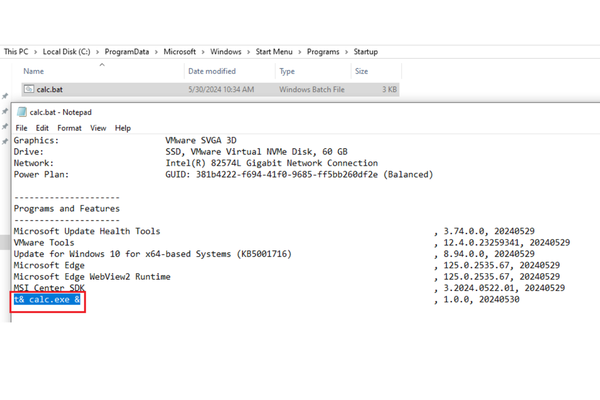
Task: Click the 'Intel(R) 82574L Gigabit Network Connection' text
Action: click(x=272, y=163)
